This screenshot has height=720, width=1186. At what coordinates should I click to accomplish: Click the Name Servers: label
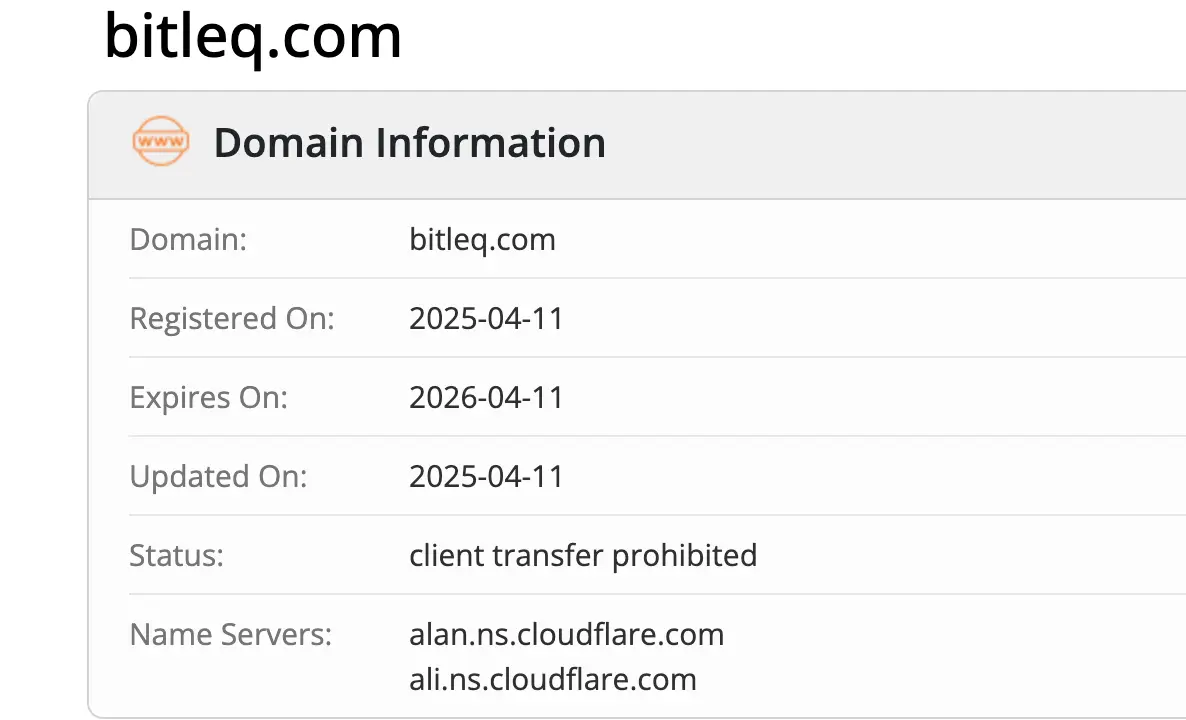pos(230,634)
